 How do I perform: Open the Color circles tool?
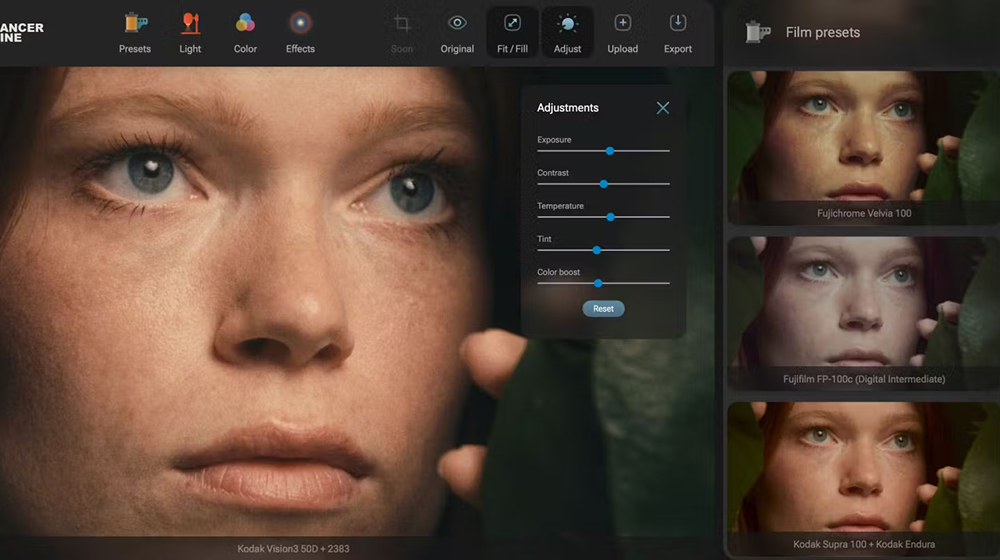coord(245,23)
